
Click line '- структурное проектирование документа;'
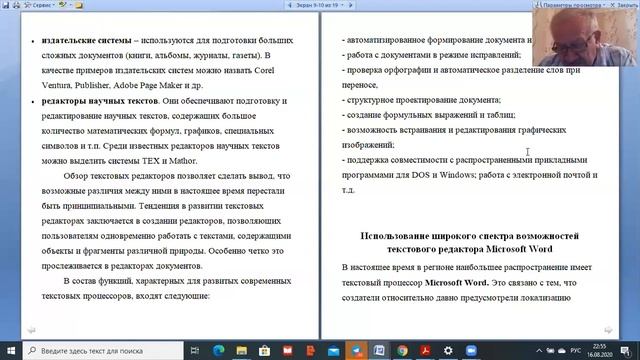[421, 100]
